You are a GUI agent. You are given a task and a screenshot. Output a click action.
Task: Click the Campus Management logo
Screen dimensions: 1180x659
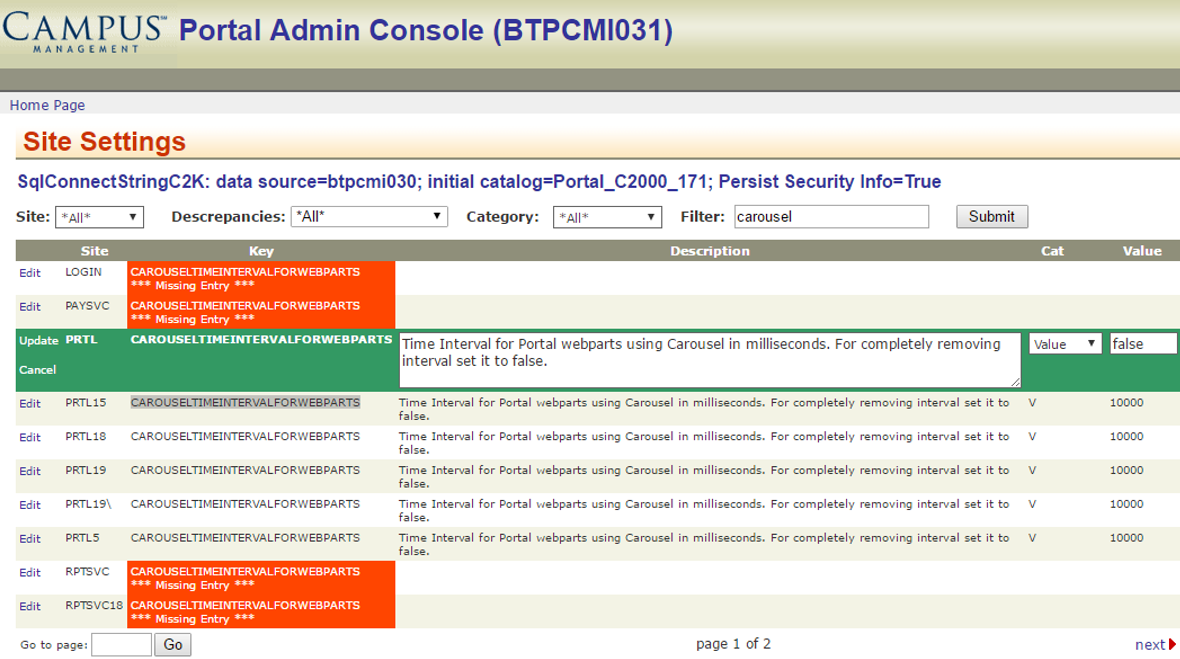[85, 31]
